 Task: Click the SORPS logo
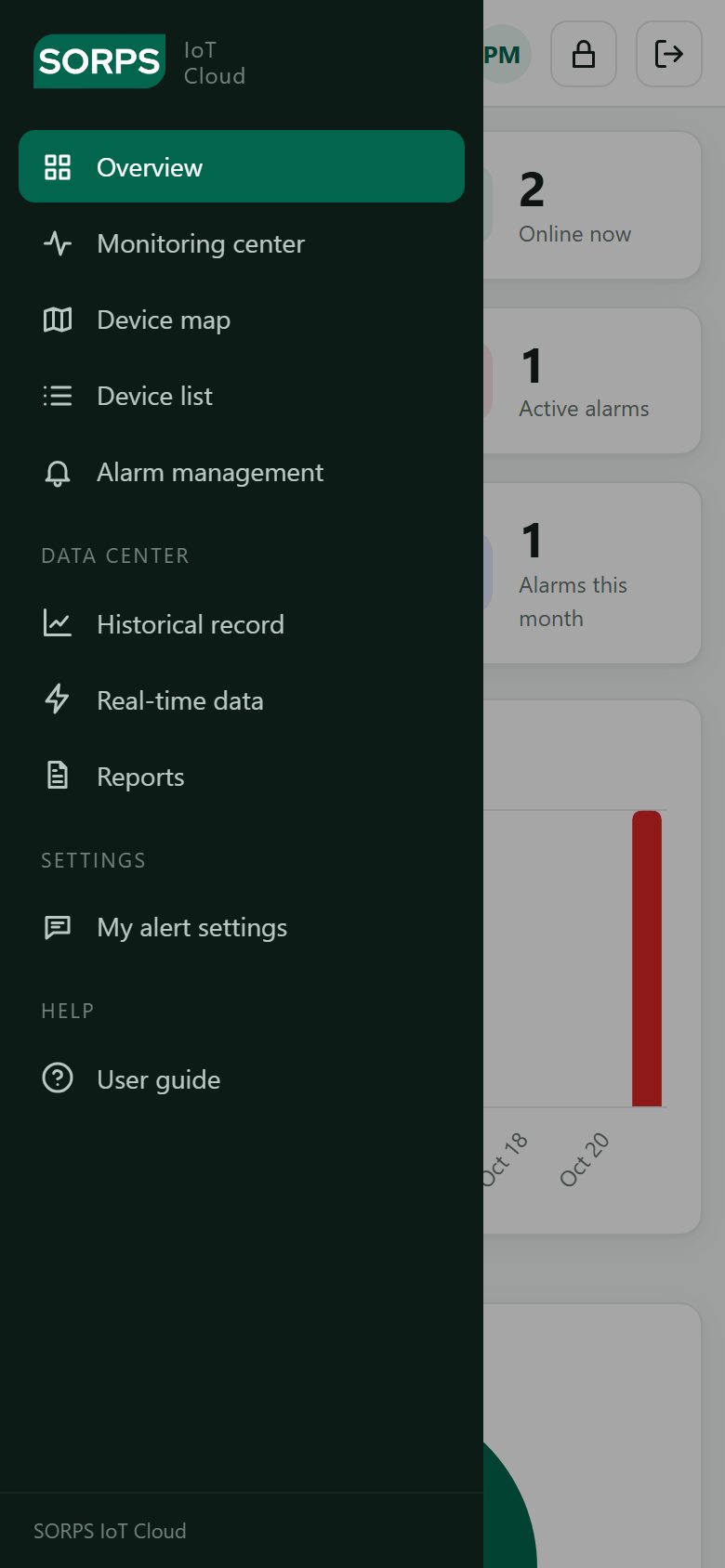(x=99, y=61)
